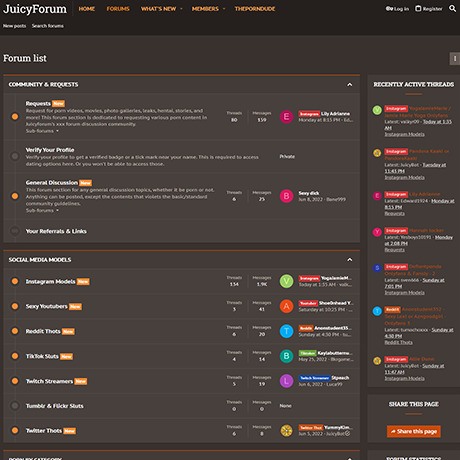460x460 pixels.
Task: Click the orange status icon beside Requests
Action: (x=15, y=117)
